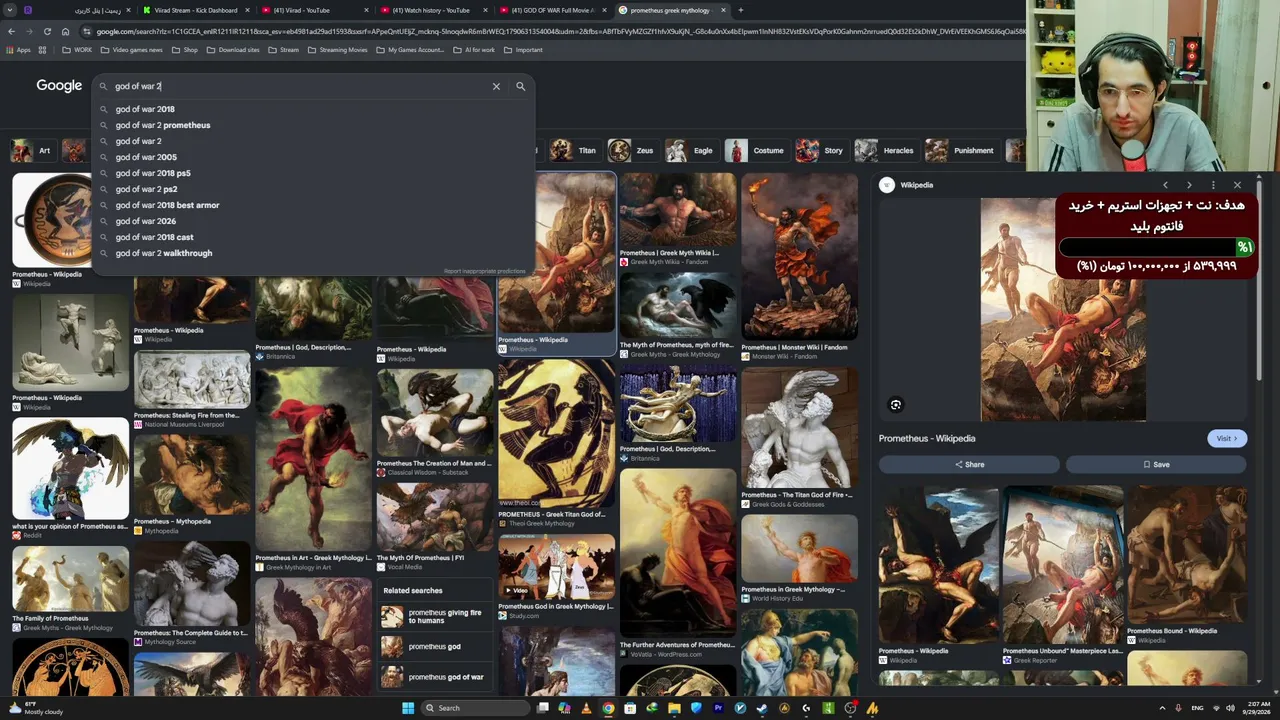Open the AI for work bookmarks folder
Image resolution: width=1280 pixels, height=720 pixels.
click(474, 50)
